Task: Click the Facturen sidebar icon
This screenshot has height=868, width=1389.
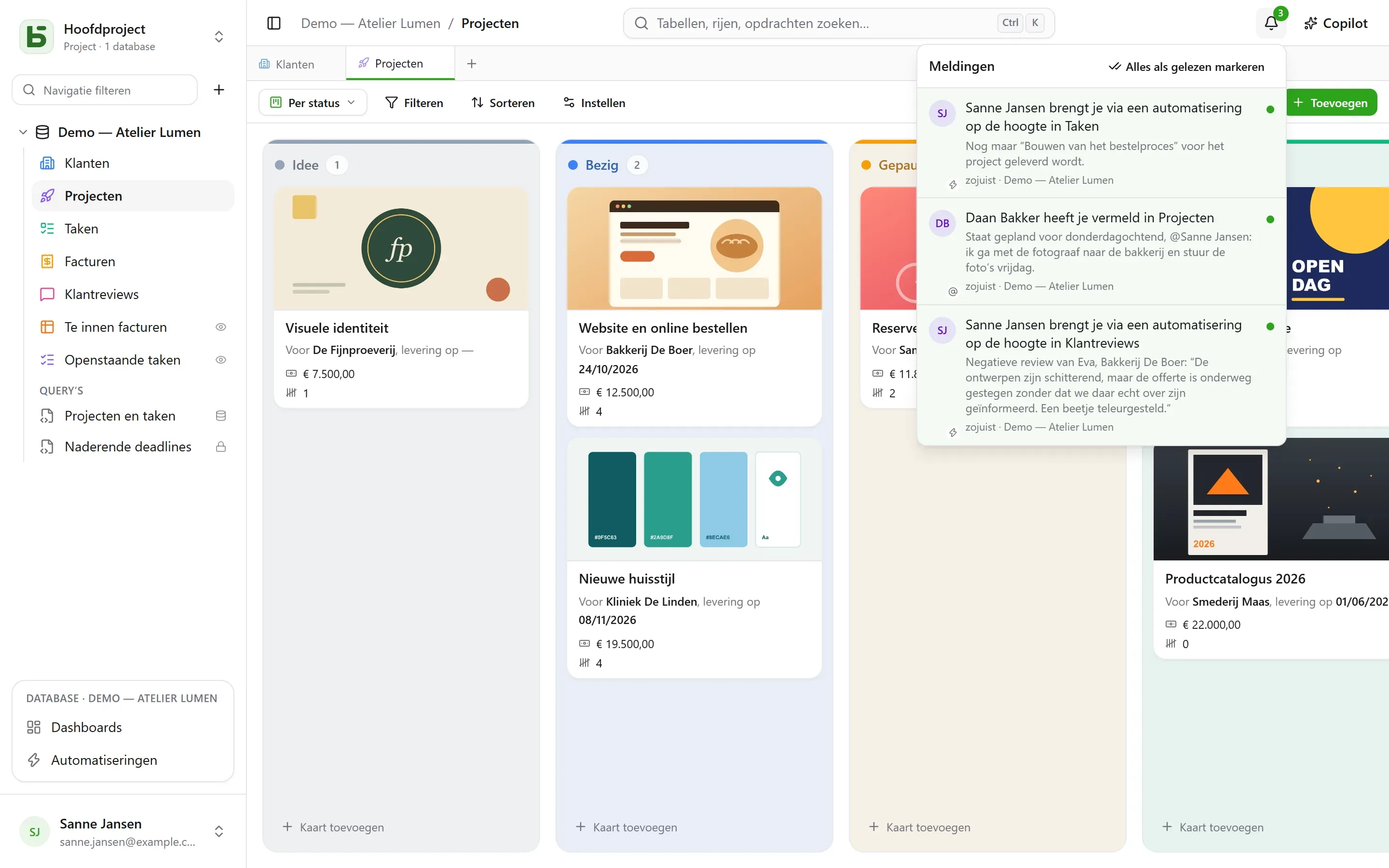Action: point(47,262)
